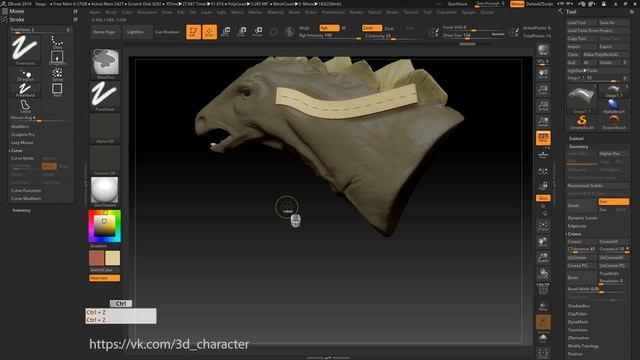Click the Move view icon in right shelf
Viewport: 640px width, 360px height.
point(543,242)
